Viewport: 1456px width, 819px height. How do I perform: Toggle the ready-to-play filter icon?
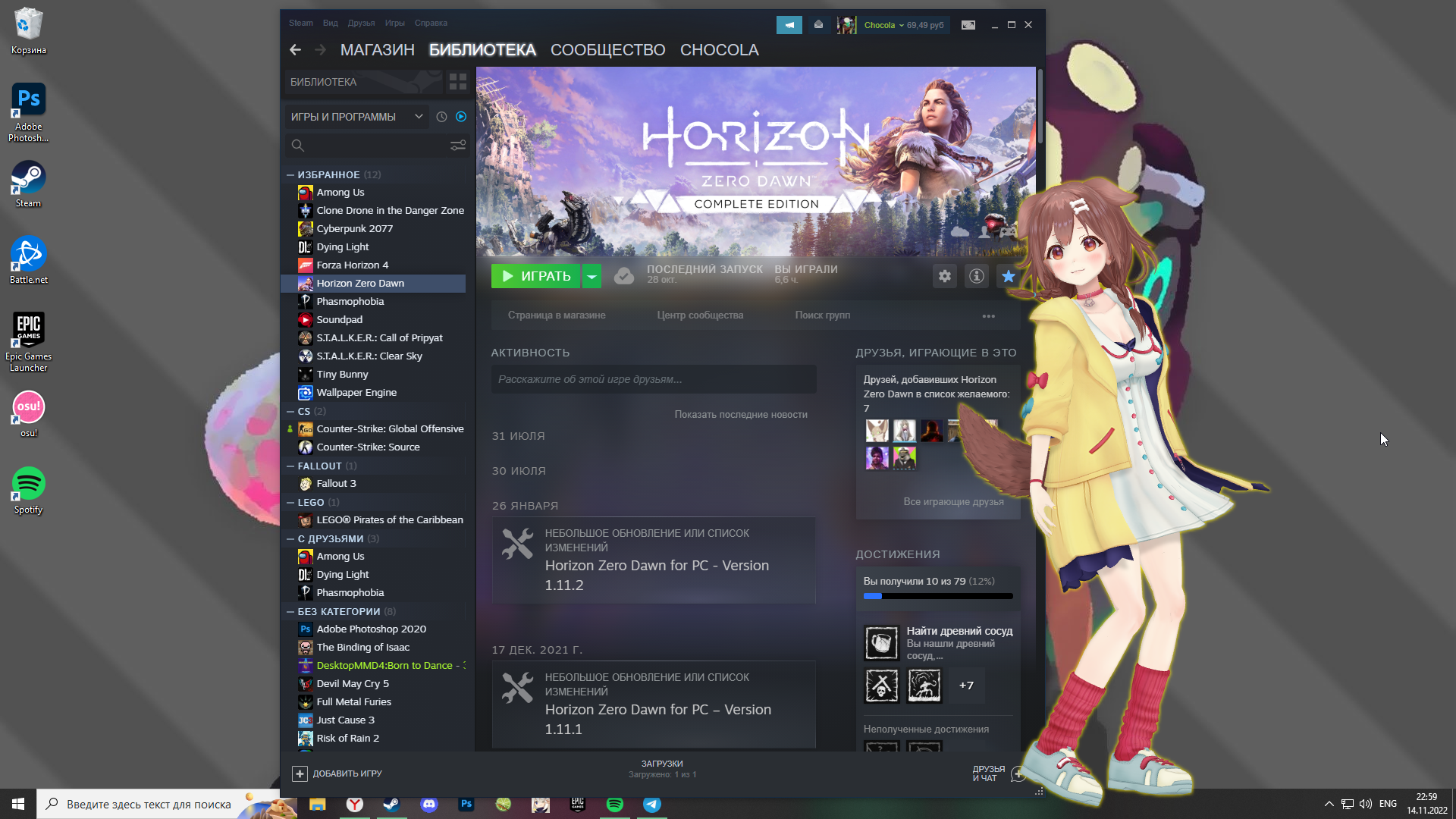coord(461,117)
